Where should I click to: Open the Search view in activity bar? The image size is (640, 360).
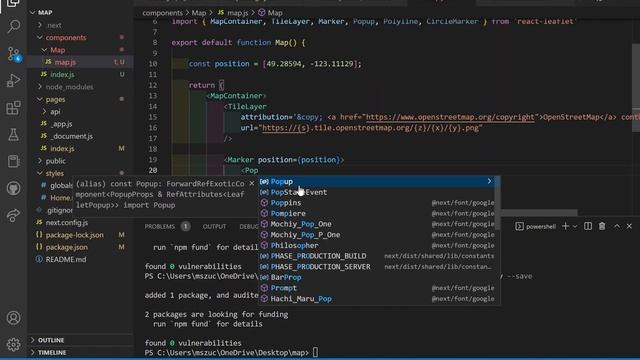pyautogui.click(x=13, y=27)
